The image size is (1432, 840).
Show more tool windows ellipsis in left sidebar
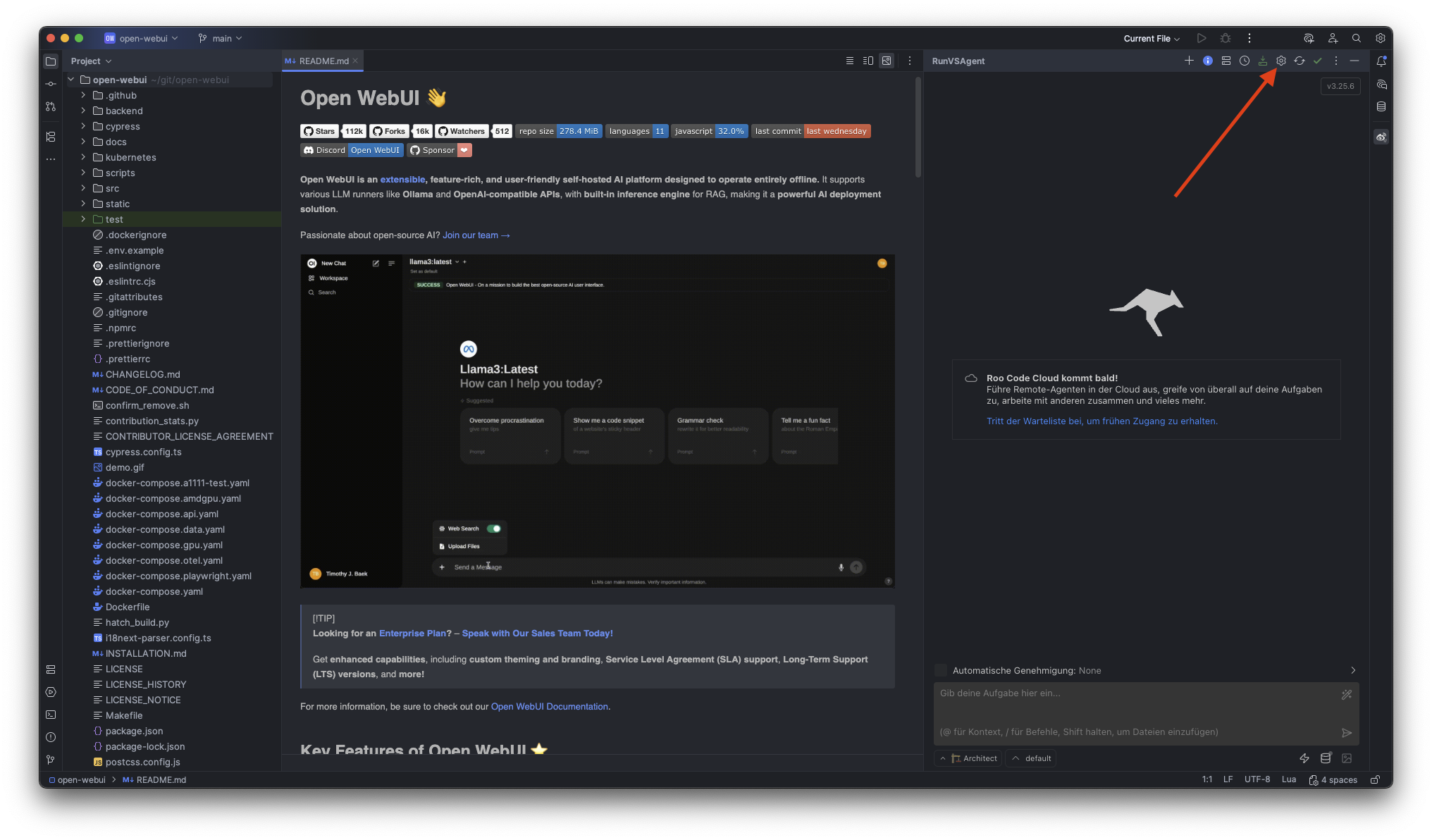pos(51,159)
